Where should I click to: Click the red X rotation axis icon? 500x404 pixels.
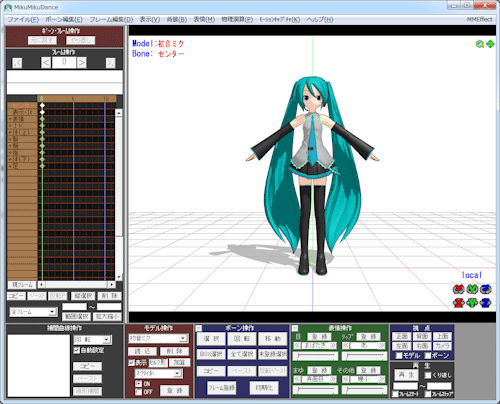tap(459, 289)
